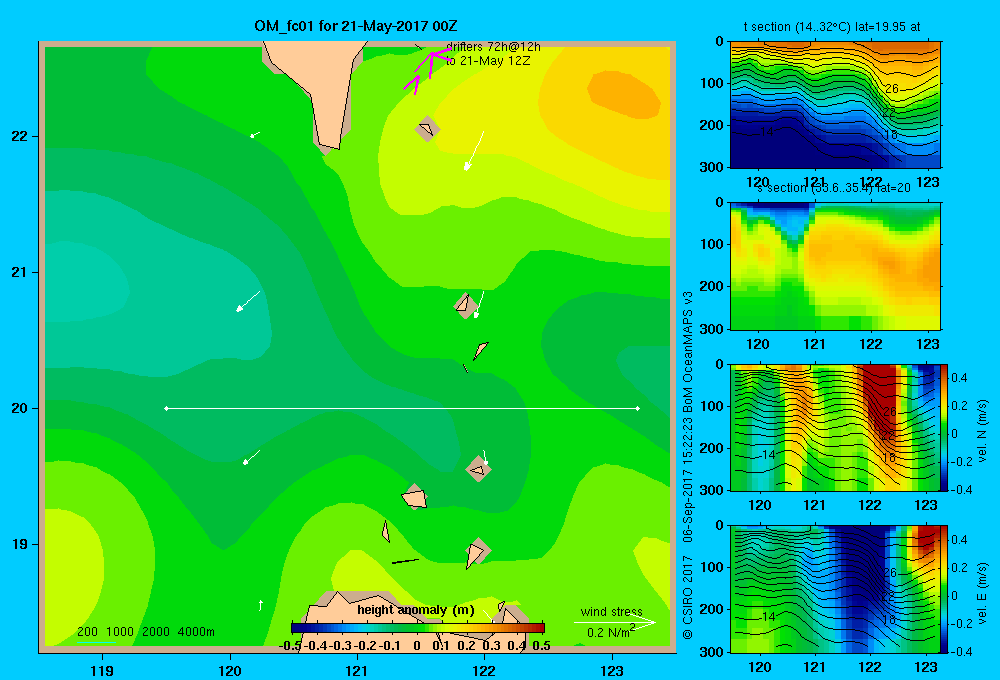The height and width of the screenshot is (680, 1000).
Task: Click the height anomaly color bar
Action: [x=417, y=628]
